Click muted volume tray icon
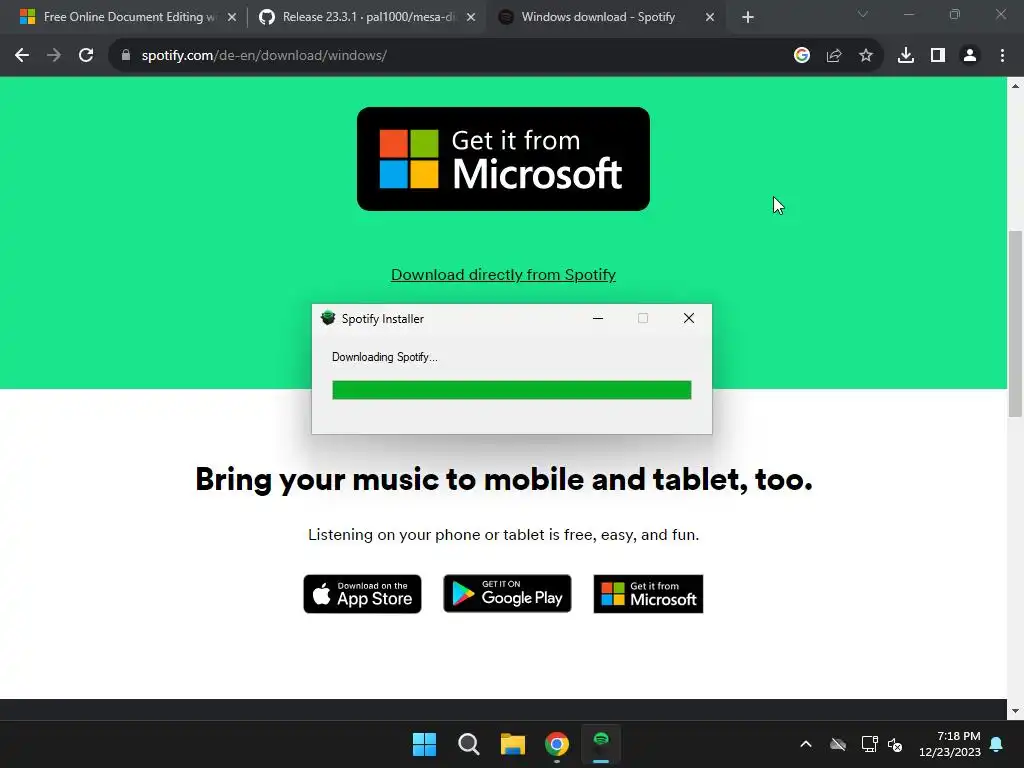This screenshot has width=1024, height=768. coord(895,744)
